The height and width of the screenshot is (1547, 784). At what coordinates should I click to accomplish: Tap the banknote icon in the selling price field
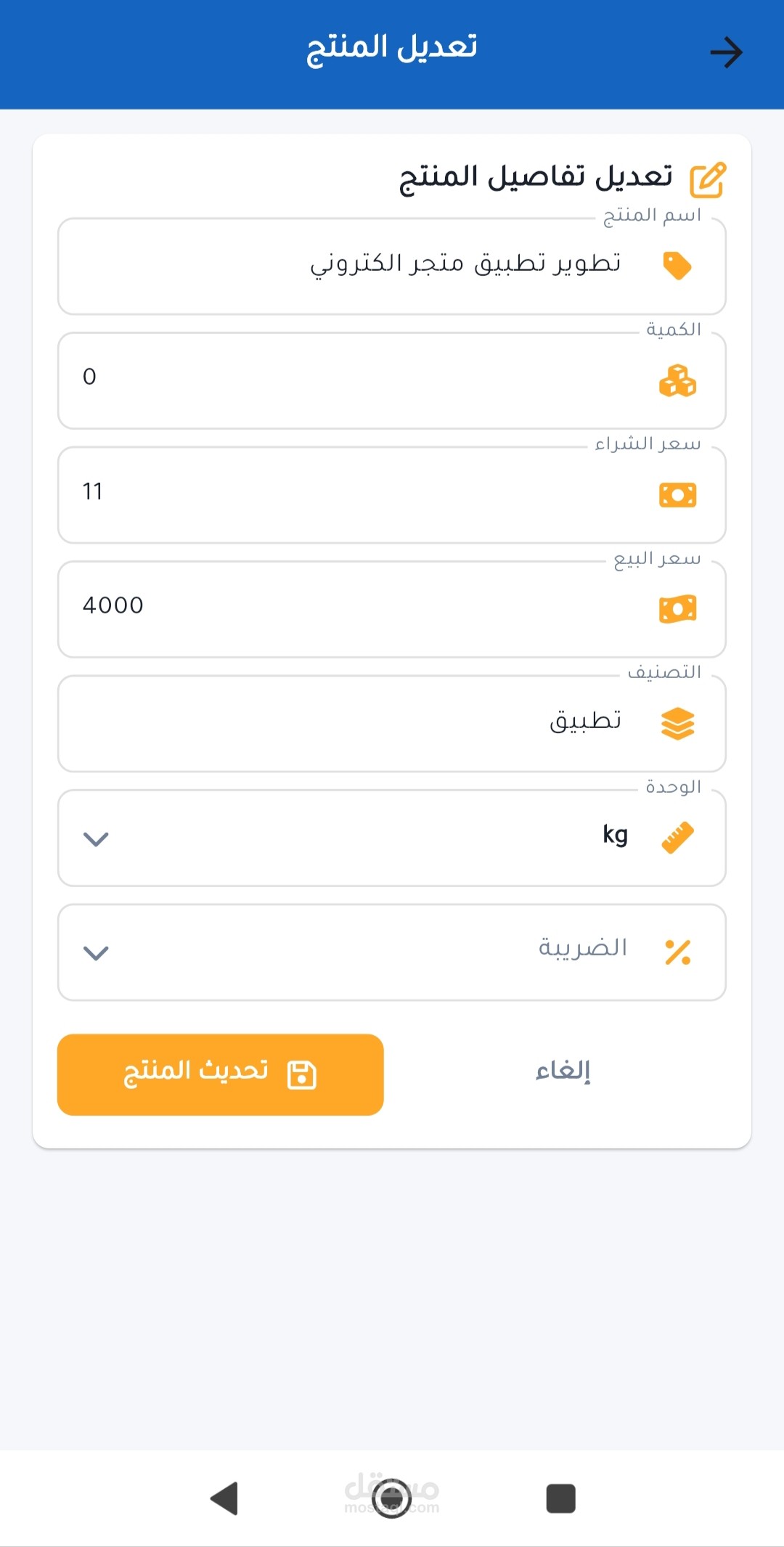click(x=677, y=609)
